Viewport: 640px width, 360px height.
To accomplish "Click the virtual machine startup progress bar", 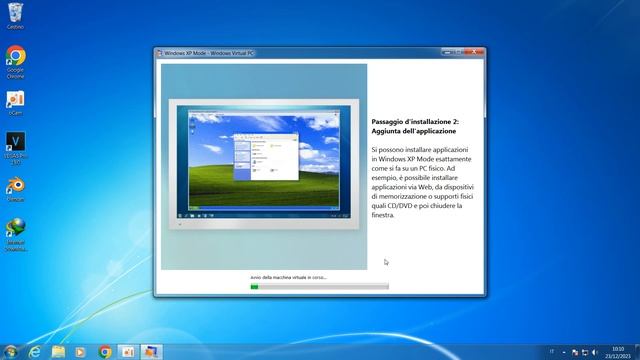I will (x=320, y=287).
